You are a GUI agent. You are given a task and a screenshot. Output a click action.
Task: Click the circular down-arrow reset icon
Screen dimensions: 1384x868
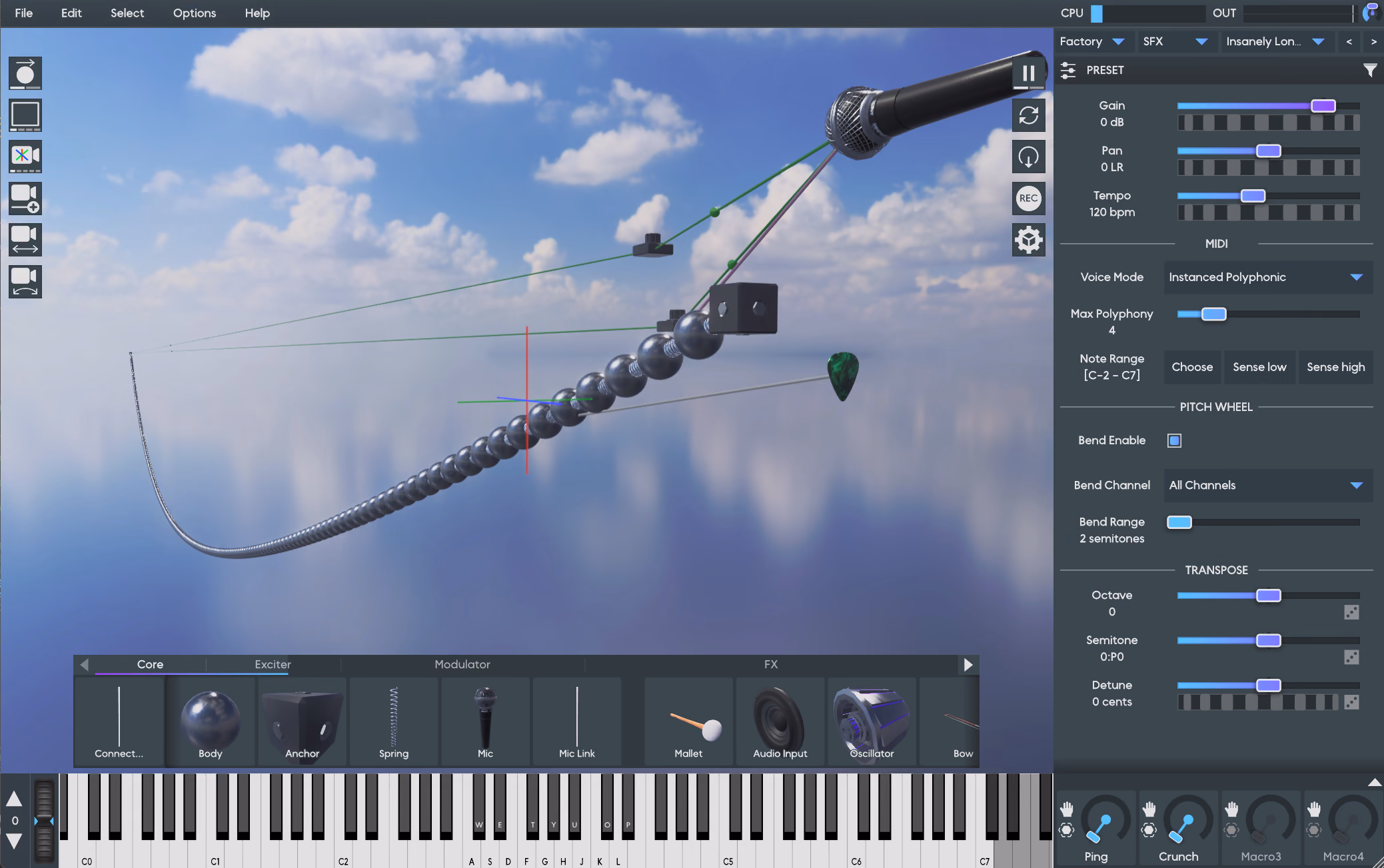(1029, 157)
